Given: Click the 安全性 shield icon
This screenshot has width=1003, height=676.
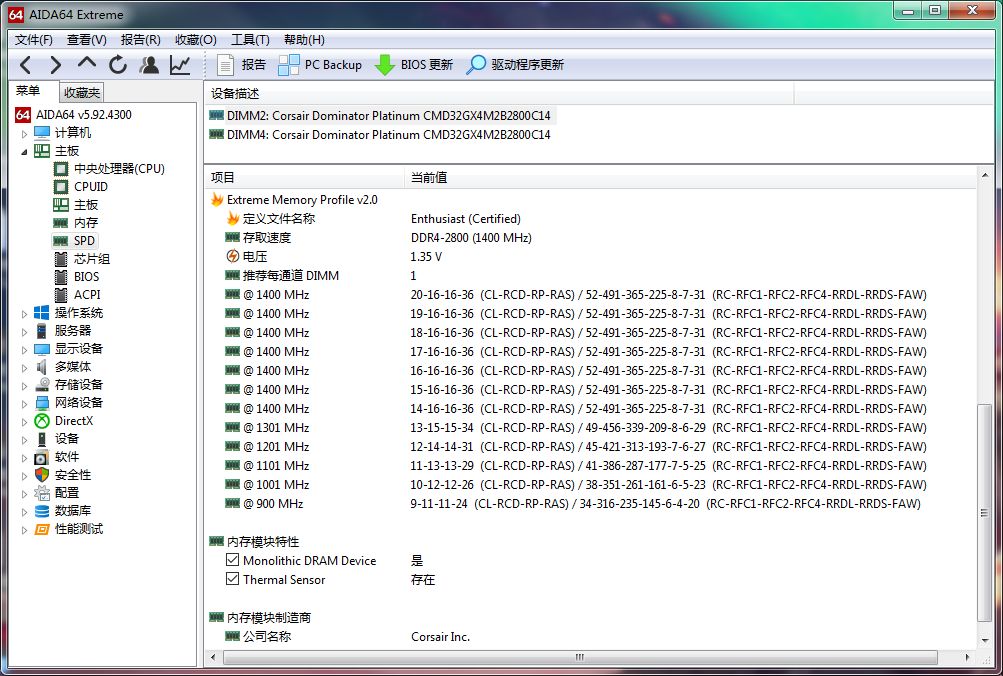Looking at the screenshot, I should pos(42,475).
